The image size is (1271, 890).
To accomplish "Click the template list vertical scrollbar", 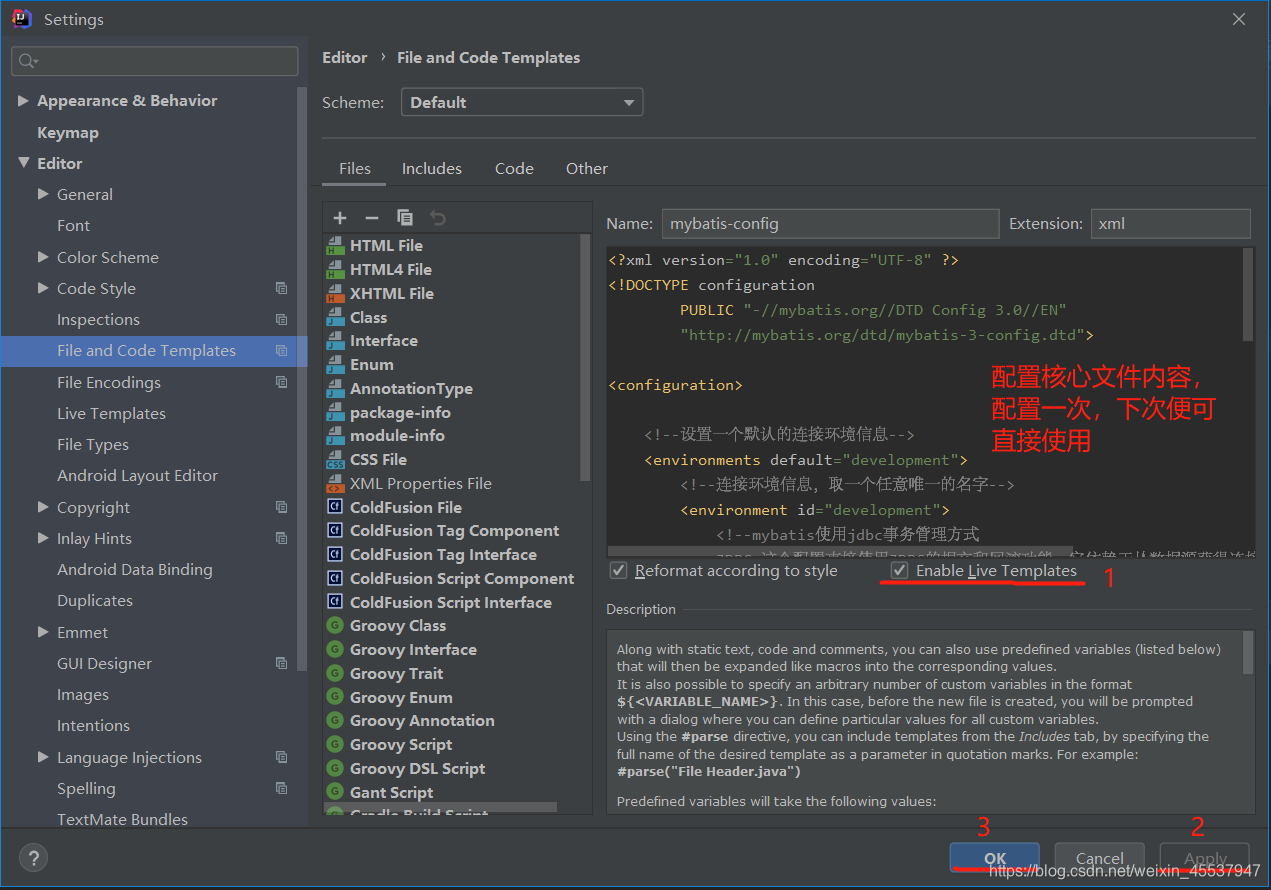I will (586, 358).
